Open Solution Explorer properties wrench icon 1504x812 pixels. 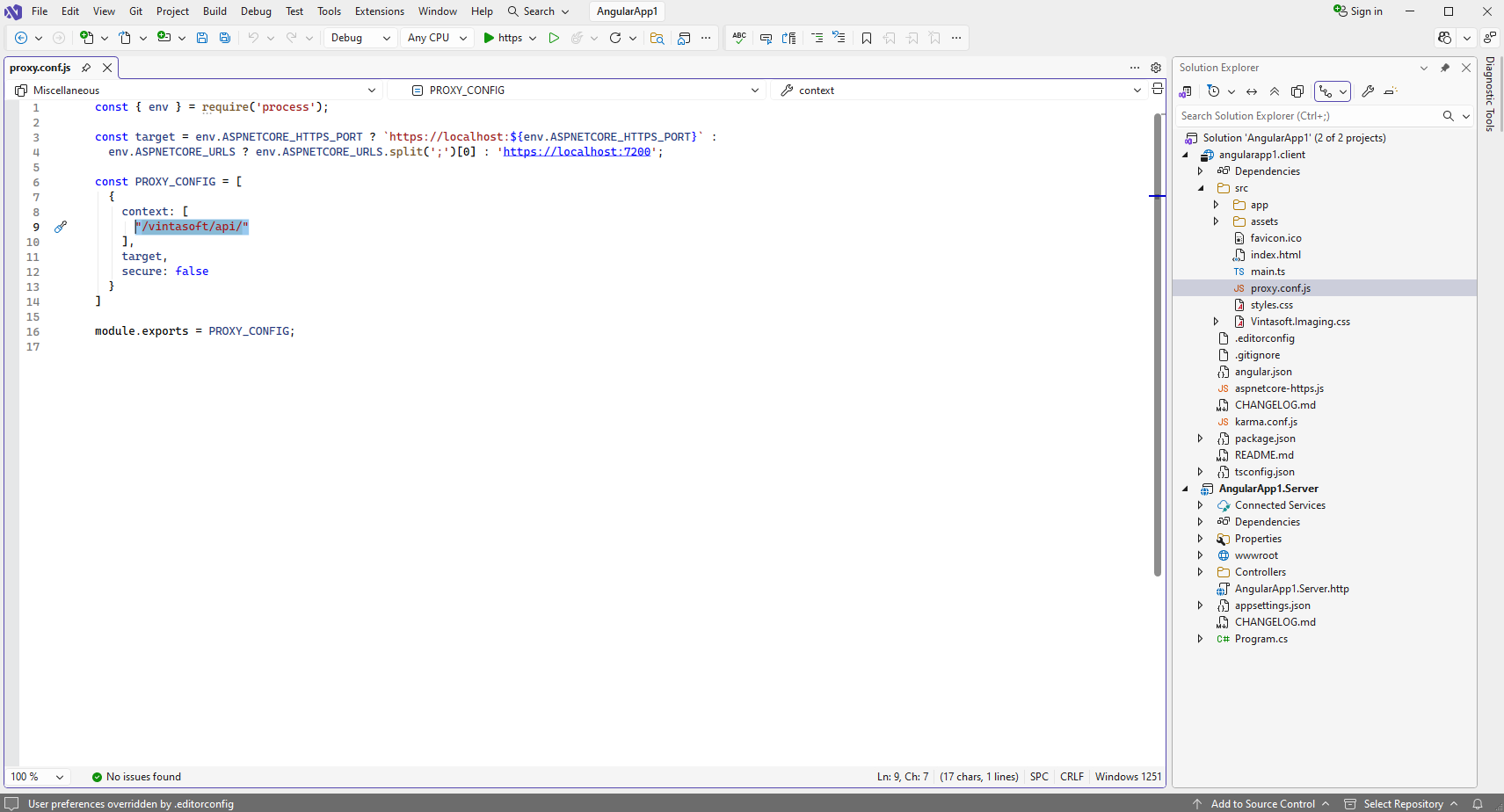(1368, 91)
